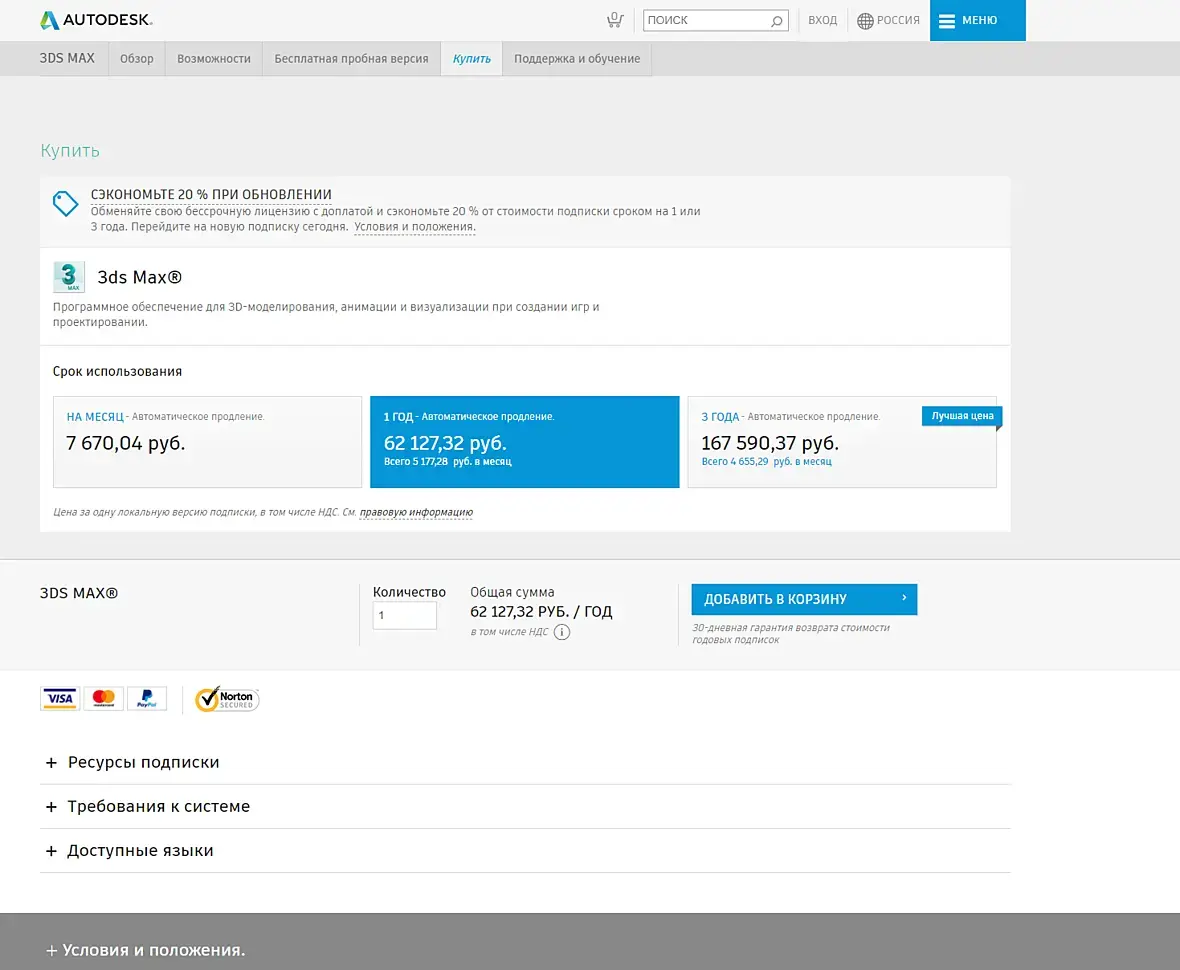The width and height of the screenshot is (1180, 970).
Task: Open Бесплатная пробная версия tab
Action: [351, 59]
